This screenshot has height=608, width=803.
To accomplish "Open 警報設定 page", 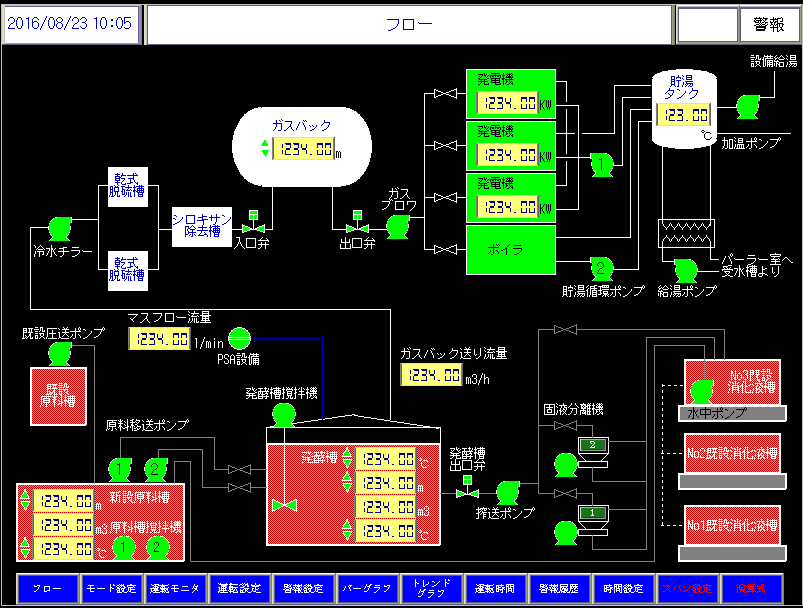I will [303, 589].
